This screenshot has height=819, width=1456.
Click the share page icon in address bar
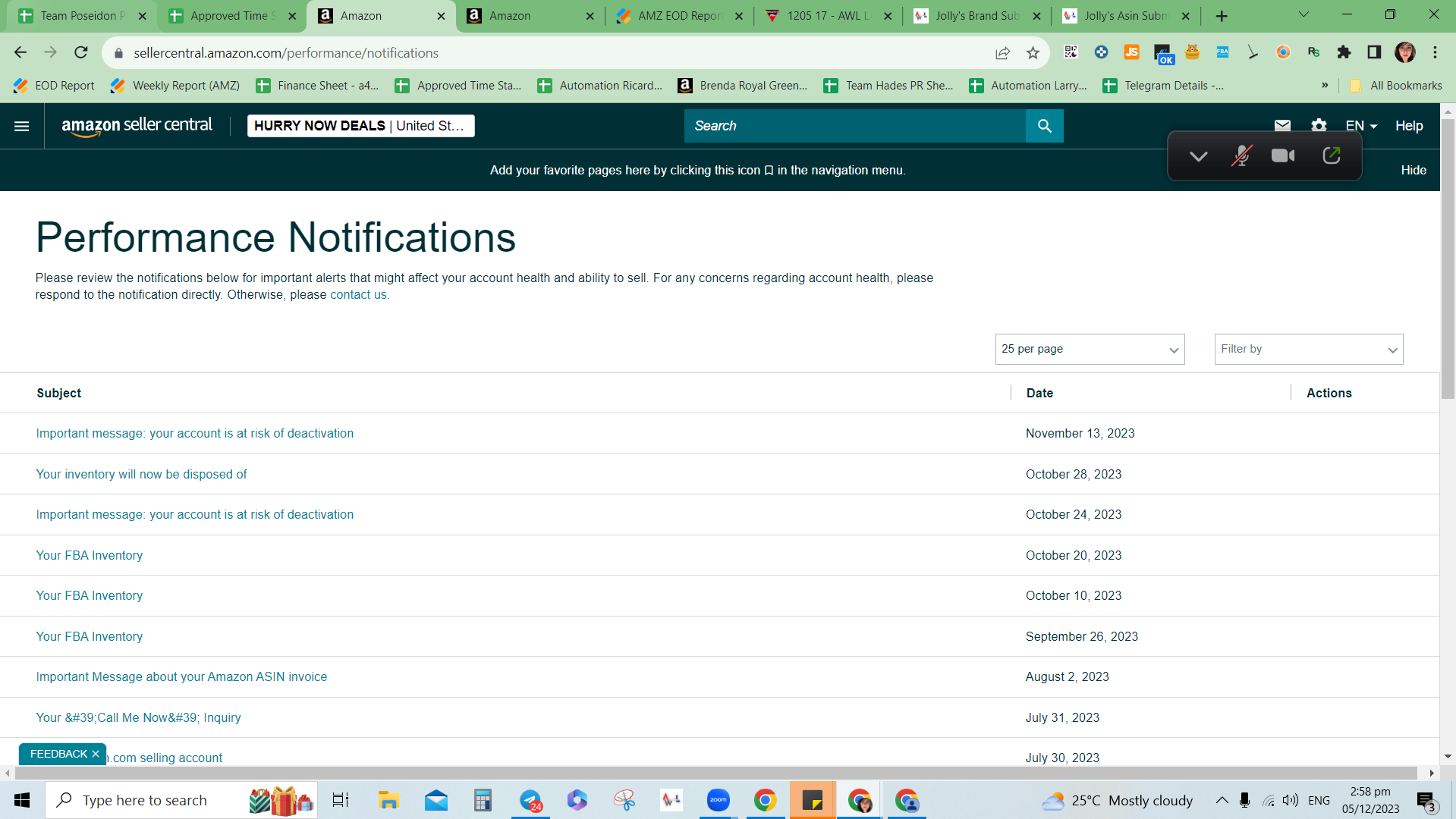tap(1002, 52)
